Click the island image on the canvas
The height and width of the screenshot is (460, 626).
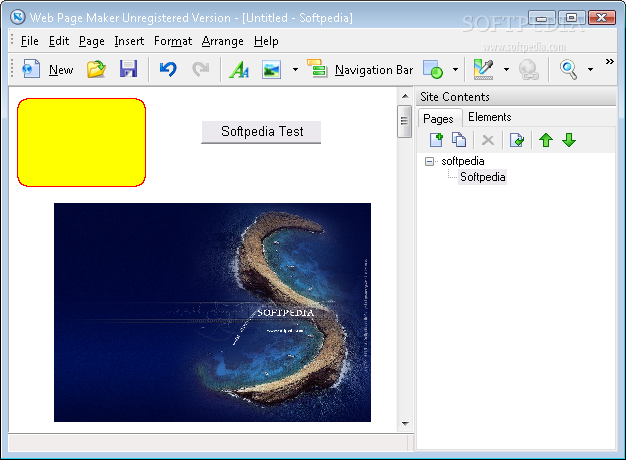point(212,312)
